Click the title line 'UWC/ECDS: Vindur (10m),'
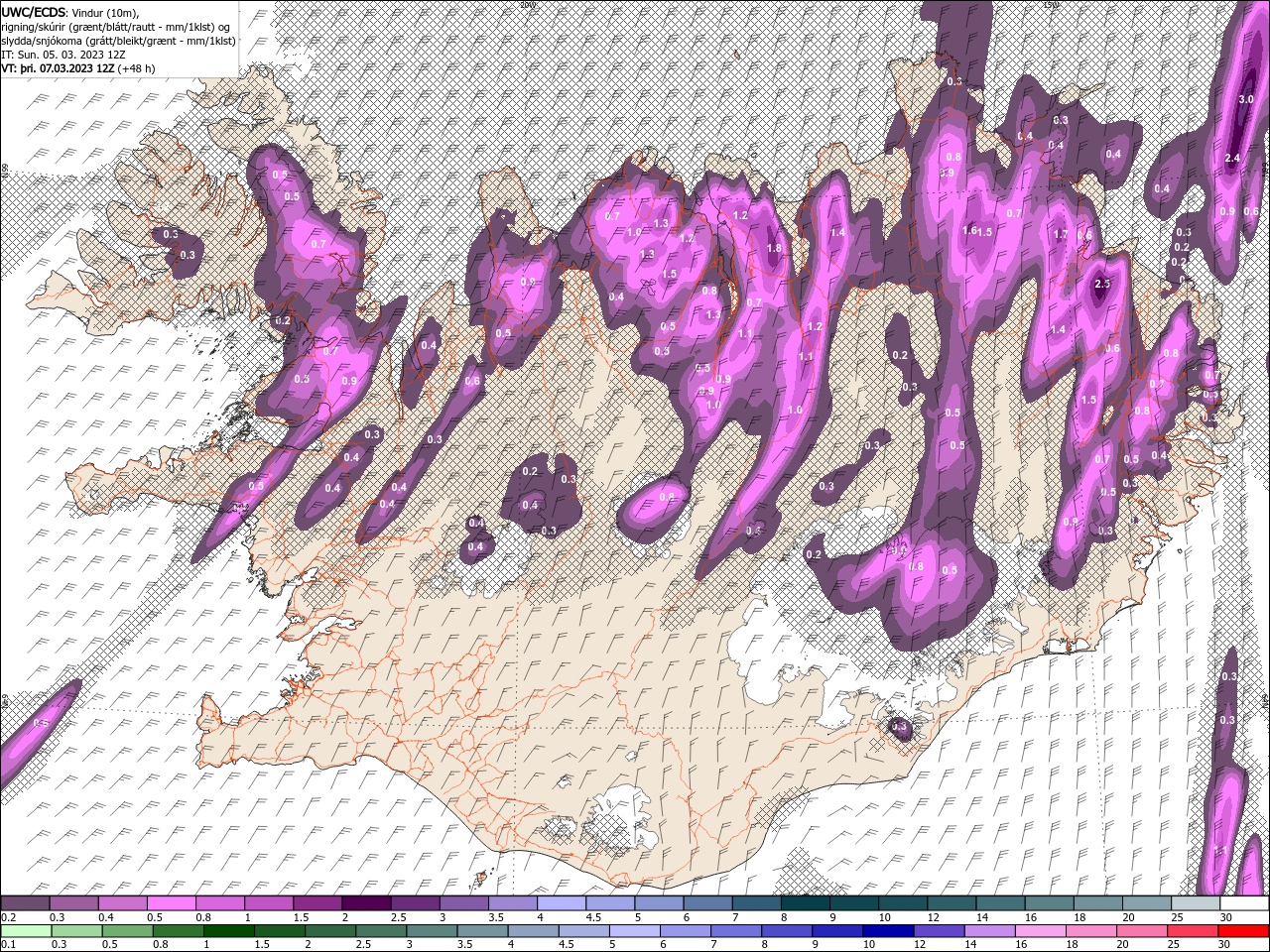The height and width of the screenshot is (952, 1270). (x=70, y=12)
